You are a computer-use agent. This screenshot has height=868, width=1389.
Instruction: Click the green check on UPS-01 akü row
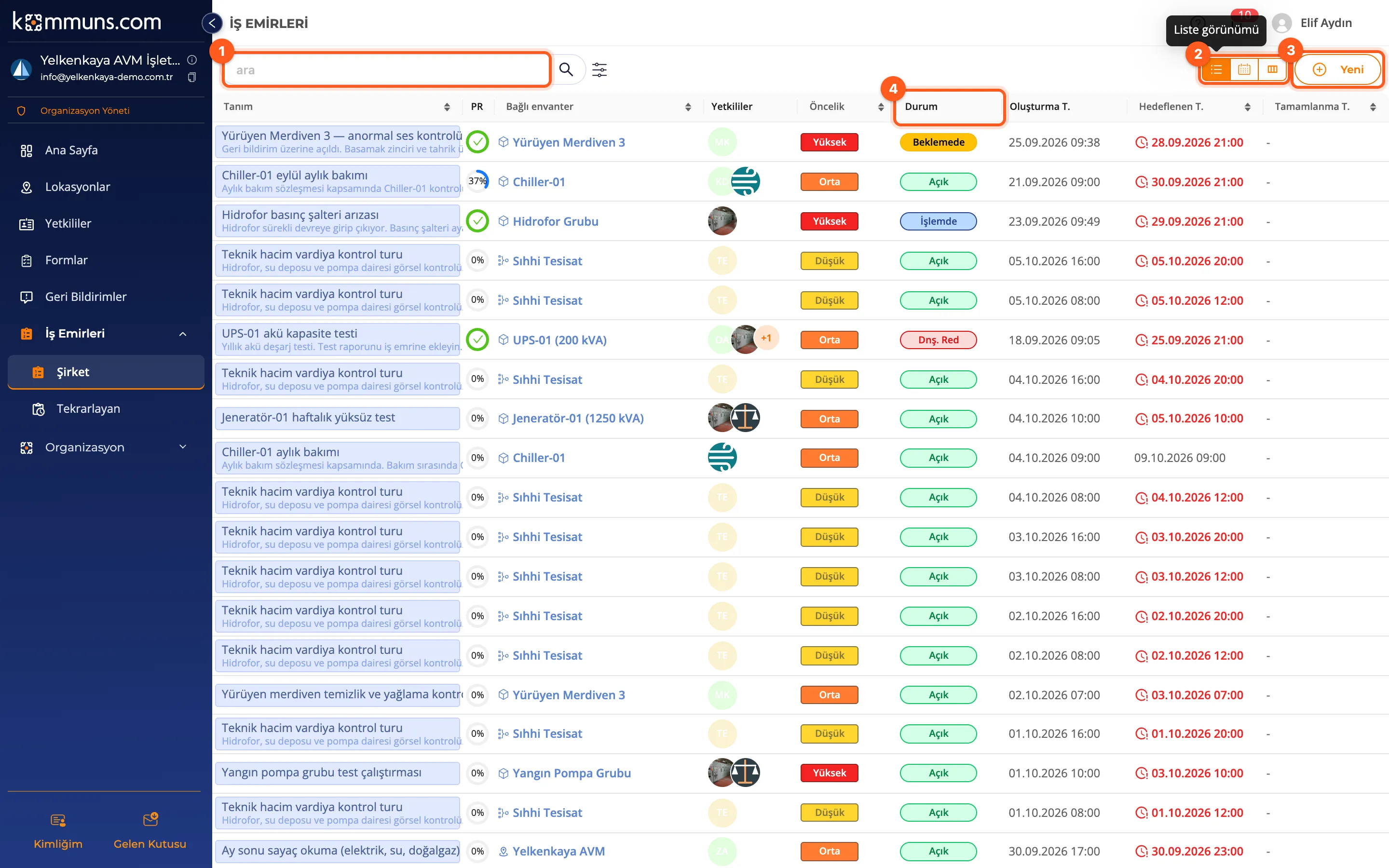[x=477, y=340]
